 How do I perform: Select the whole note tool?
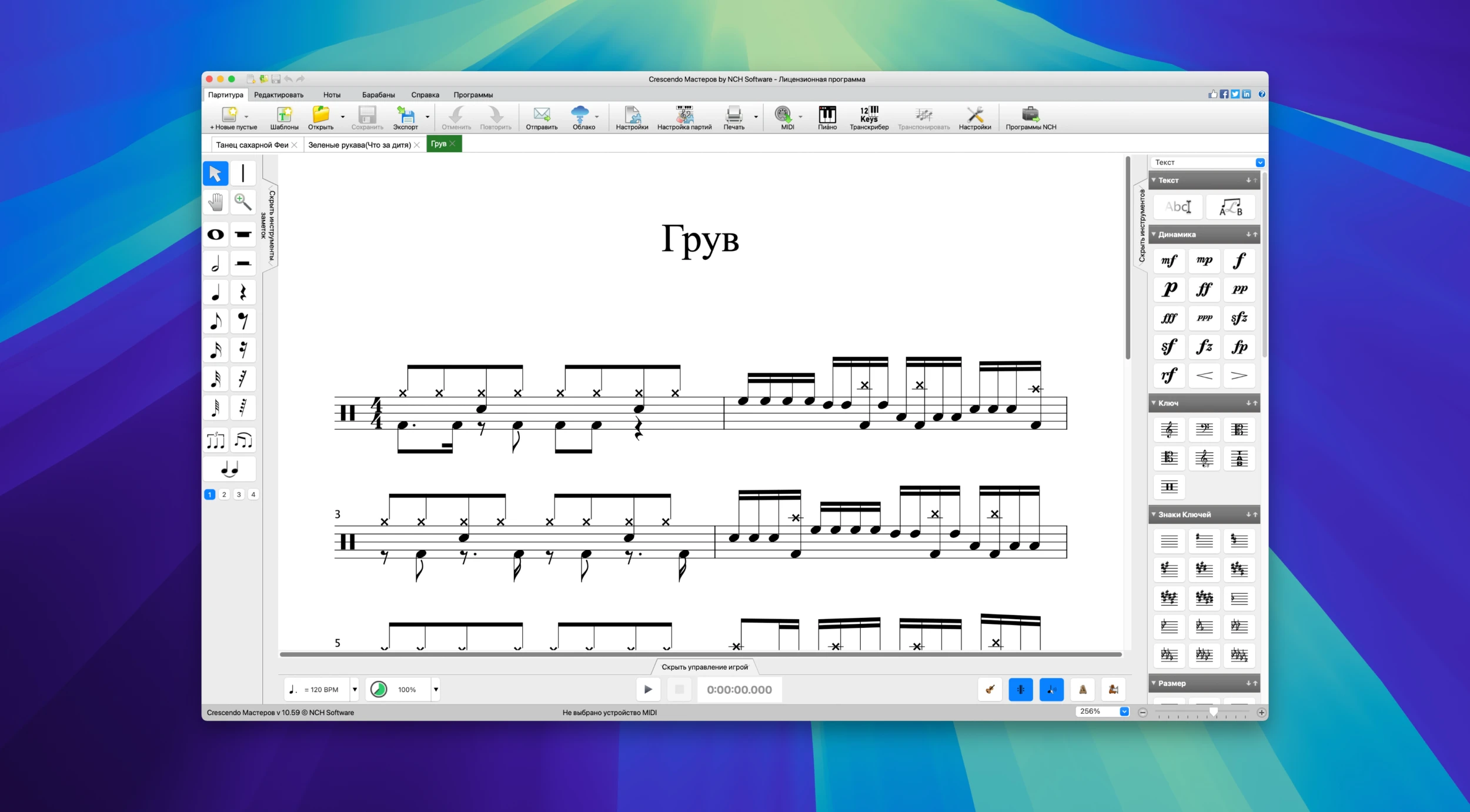point(216,235)
